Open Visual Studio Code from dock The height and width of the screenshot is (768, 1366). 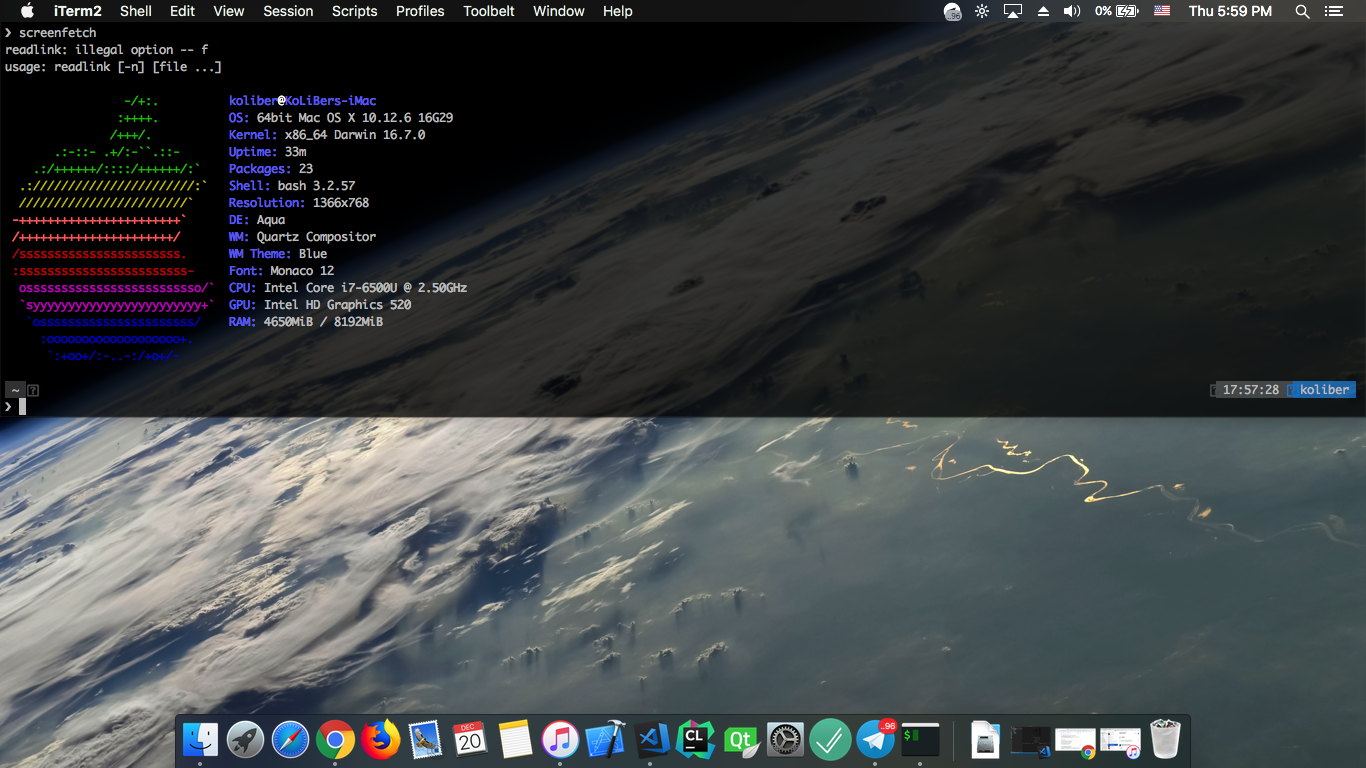click(x=650, y=740)
